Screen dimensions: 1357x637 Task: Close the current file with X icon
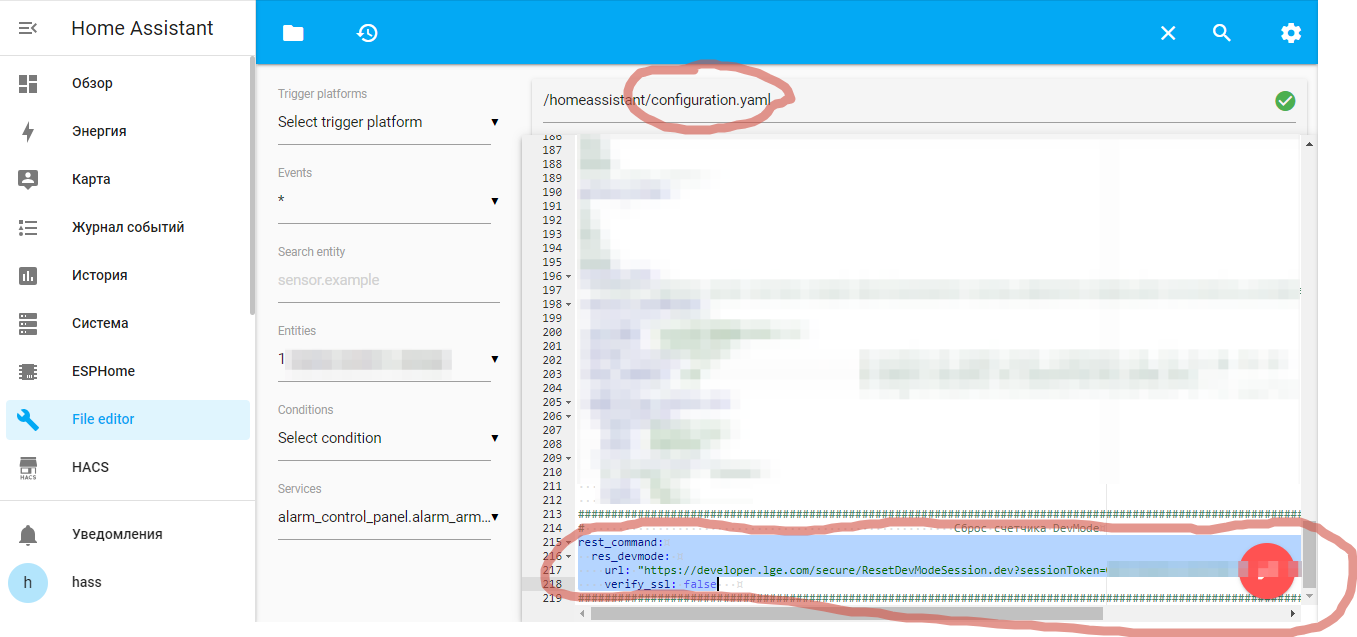[x=1167, y=33]
